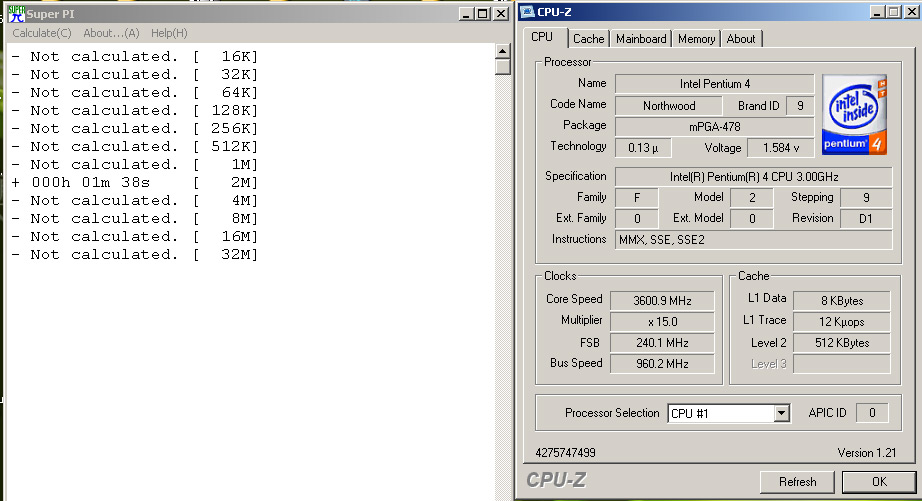The image size is (922, 501).
Task: Click the CPU-Z title bar icon
Action: point(527,12)
